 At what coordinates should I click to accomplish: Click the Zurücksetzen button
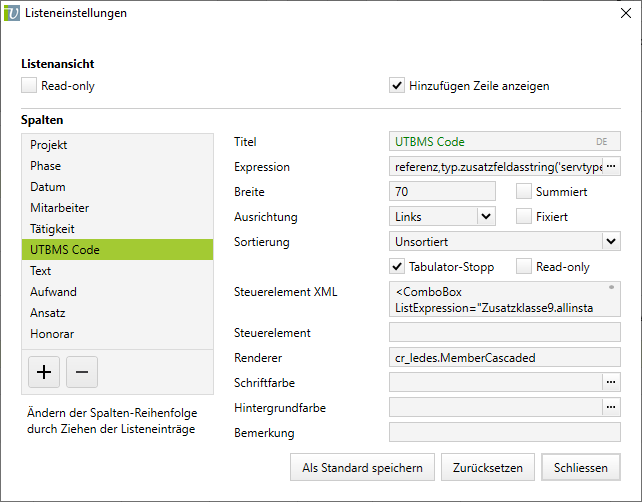489,467
